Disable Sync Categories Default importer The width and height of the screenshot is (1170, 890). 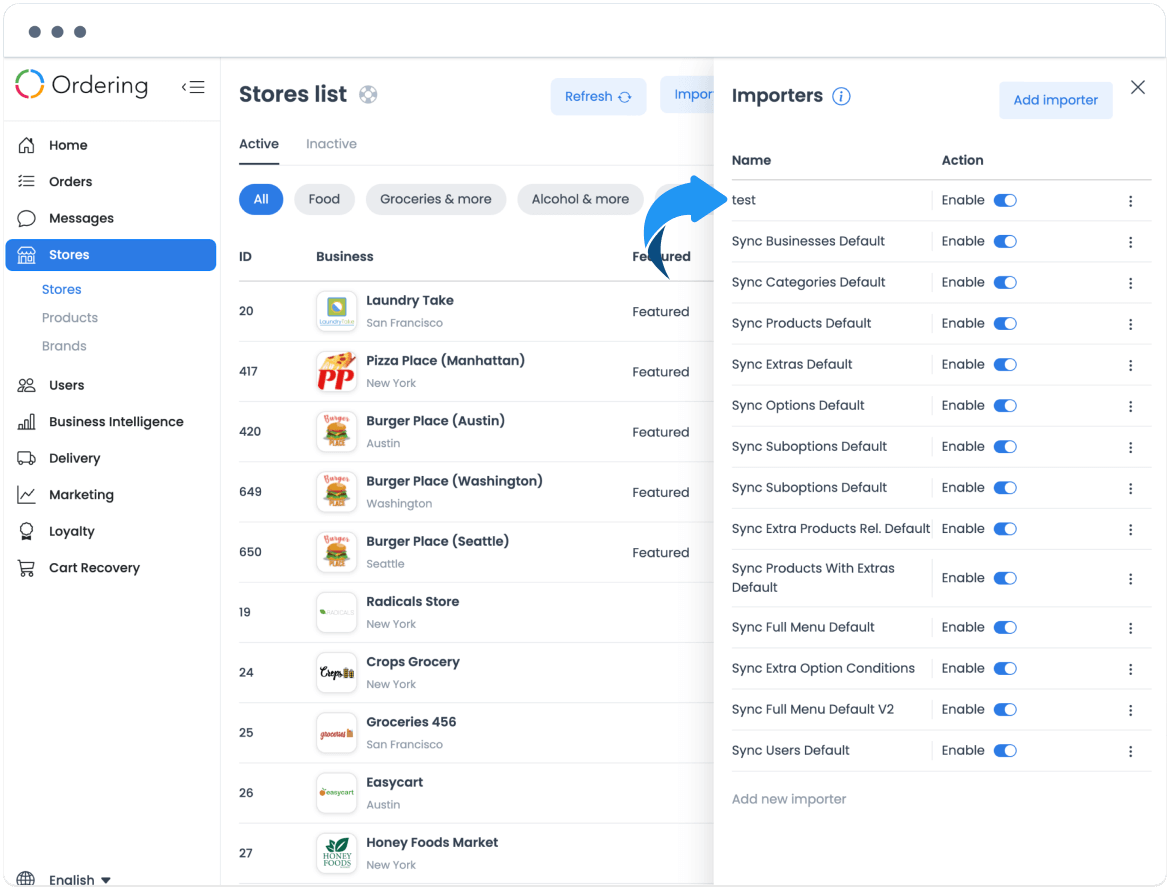click(x=1005, y=282)
